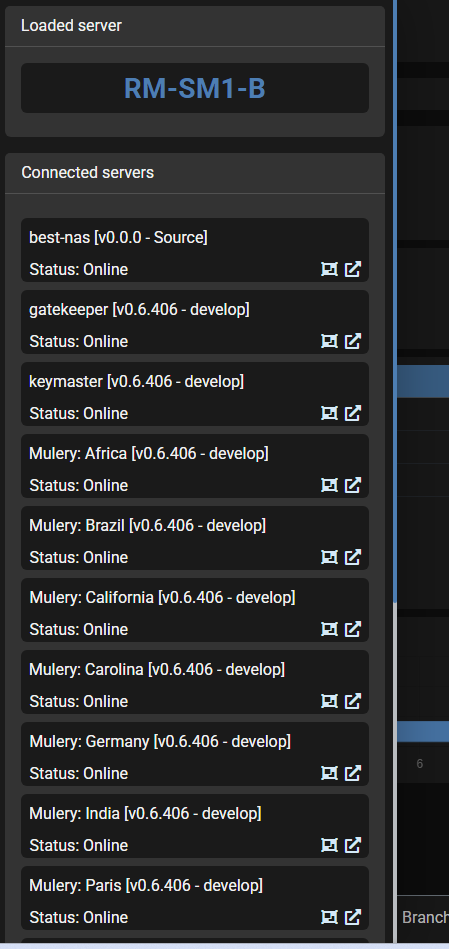Open keymaster via its external-link icon
The image size is (449, 949).
click(x=353, y=413)
